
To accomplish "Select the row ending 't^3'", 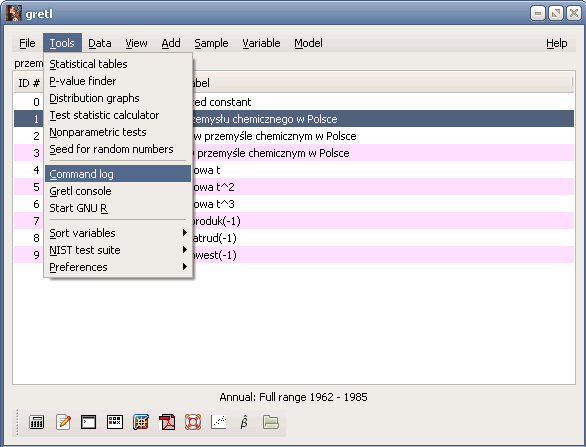I will [x=294, y=204].
